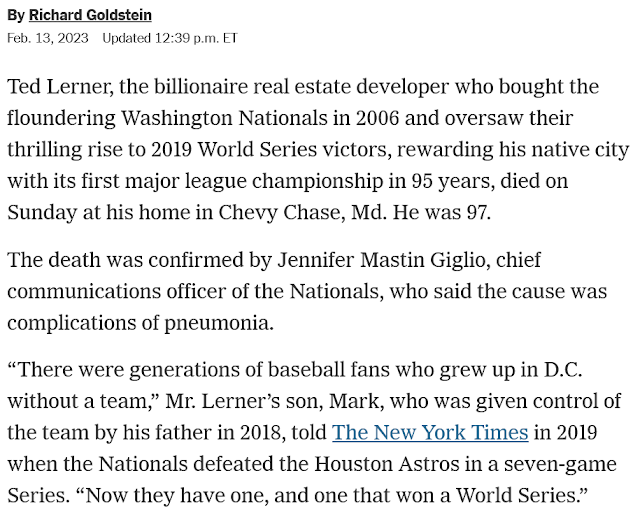Click 'Houston Astros' in the last paragraph
640x513 pixels.
click(387, 464)
